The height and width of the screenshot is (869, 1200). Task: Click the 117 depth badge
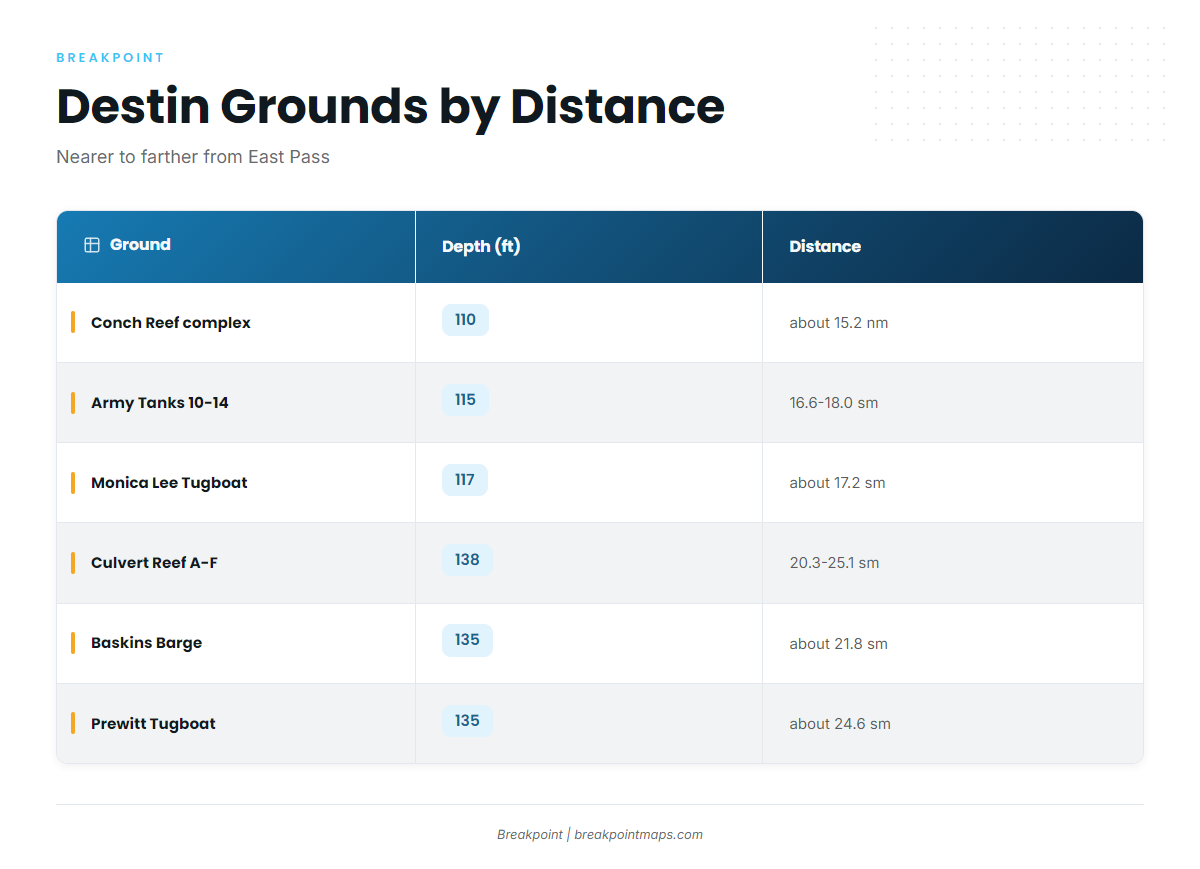coord(465,480)
